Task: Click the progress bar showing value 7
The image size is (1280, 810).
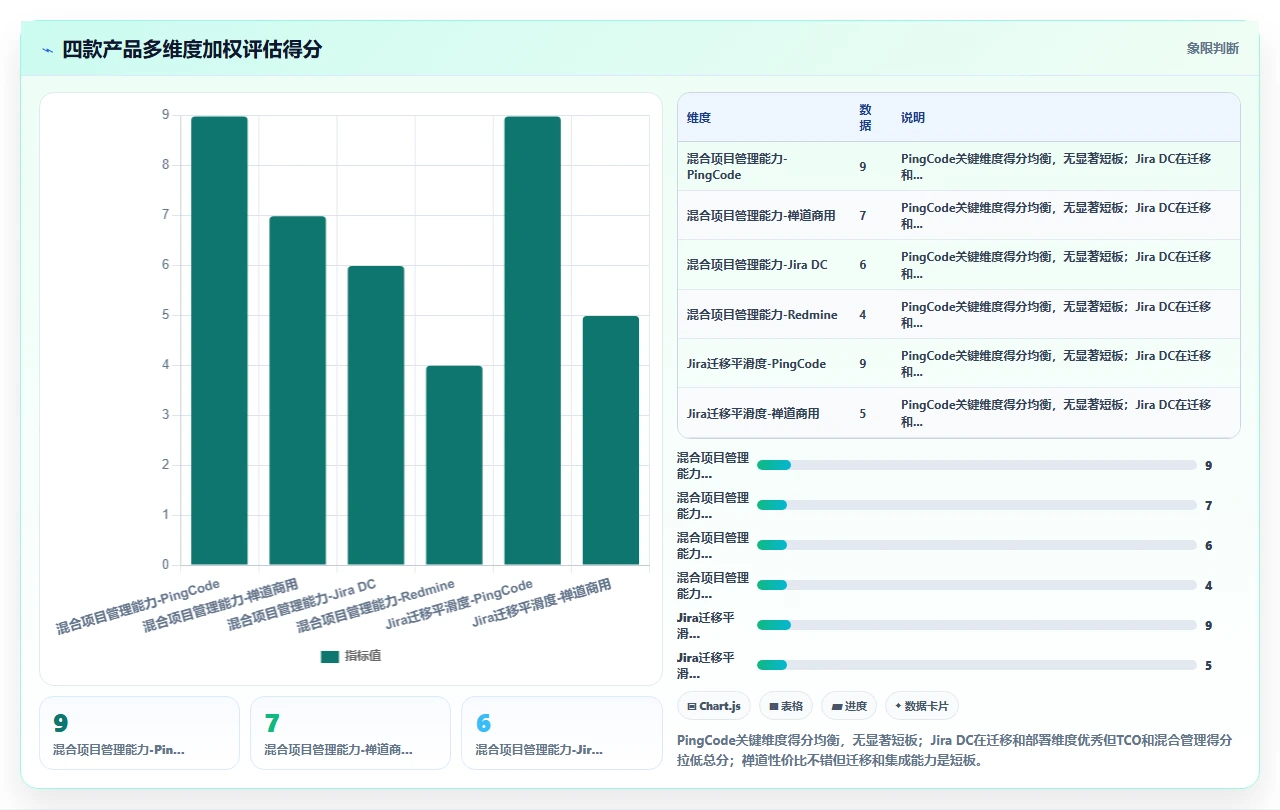Action: click(976, 505)
